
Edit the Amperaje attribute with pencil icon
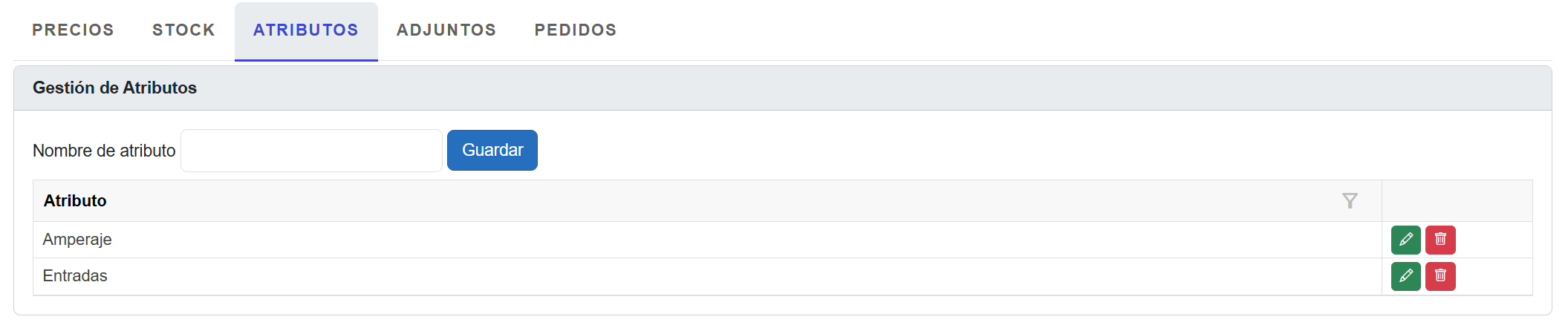point(1405,240)
